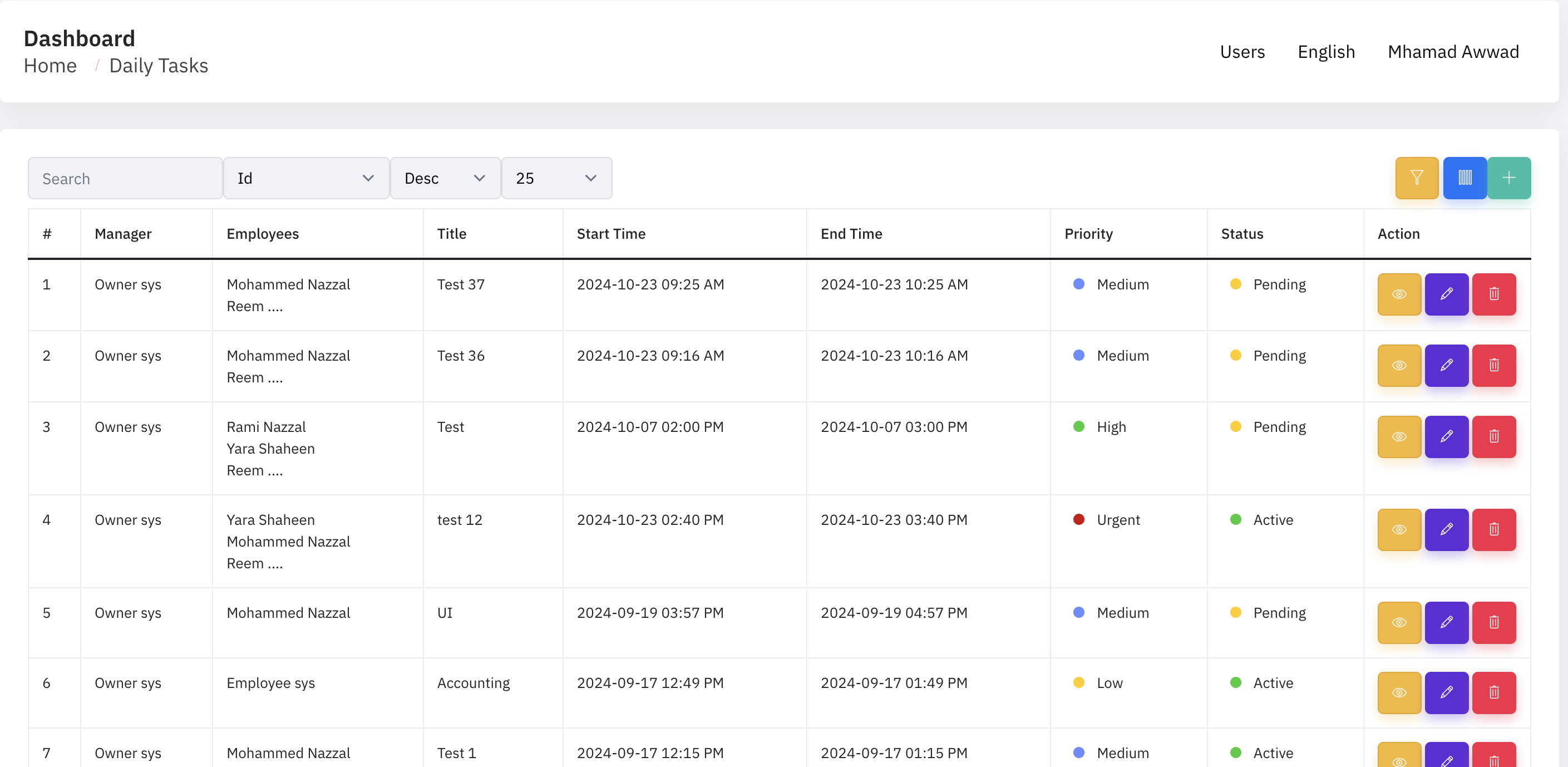Image resolution: width=1568 pixels, height=767 pixels.
Task: Delete the Urgent test 12 task
Action: pos(1494,529)
